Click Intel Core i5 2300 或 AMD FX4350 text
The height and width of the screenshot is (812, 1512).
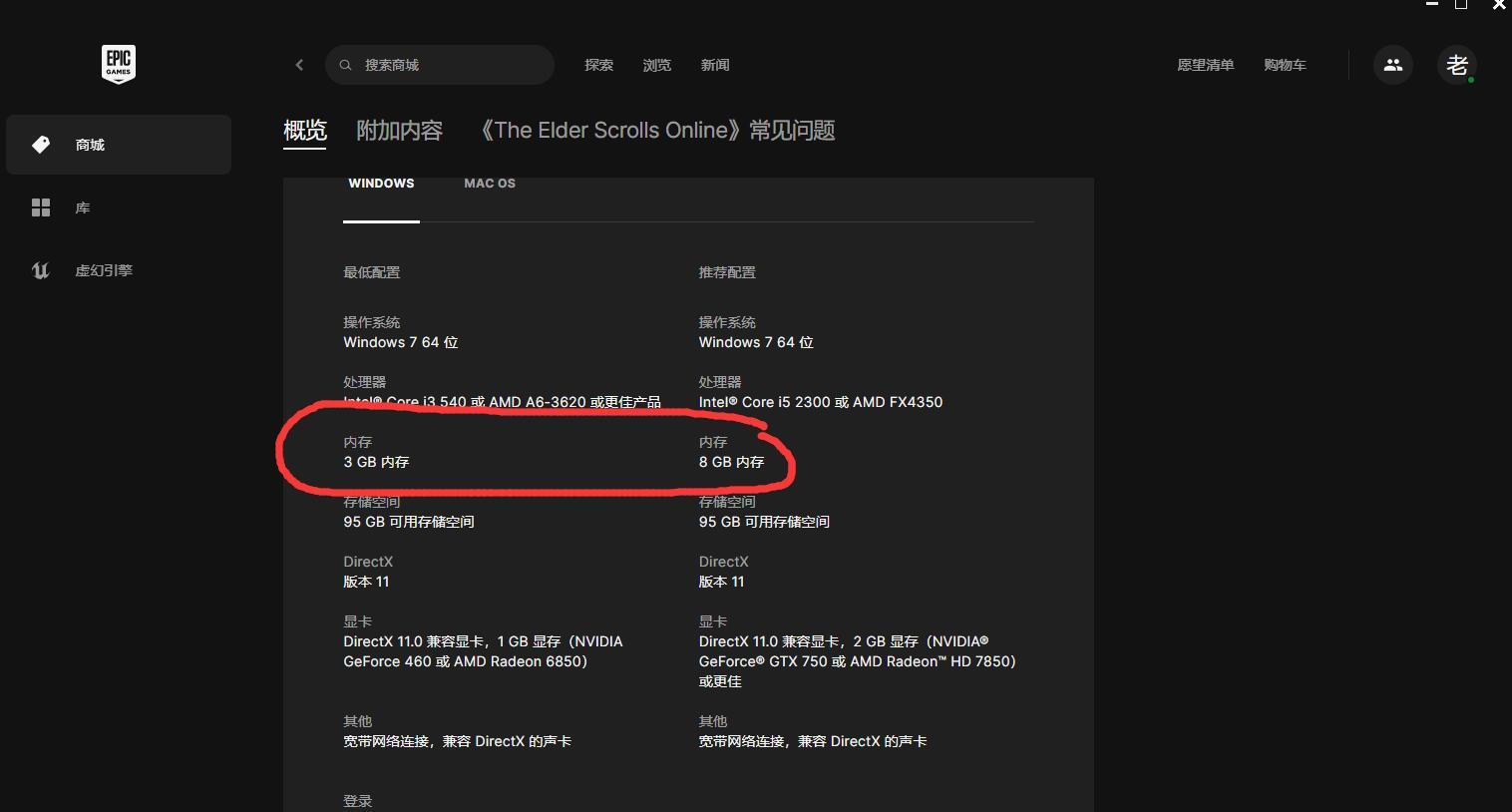click(821, 402)
